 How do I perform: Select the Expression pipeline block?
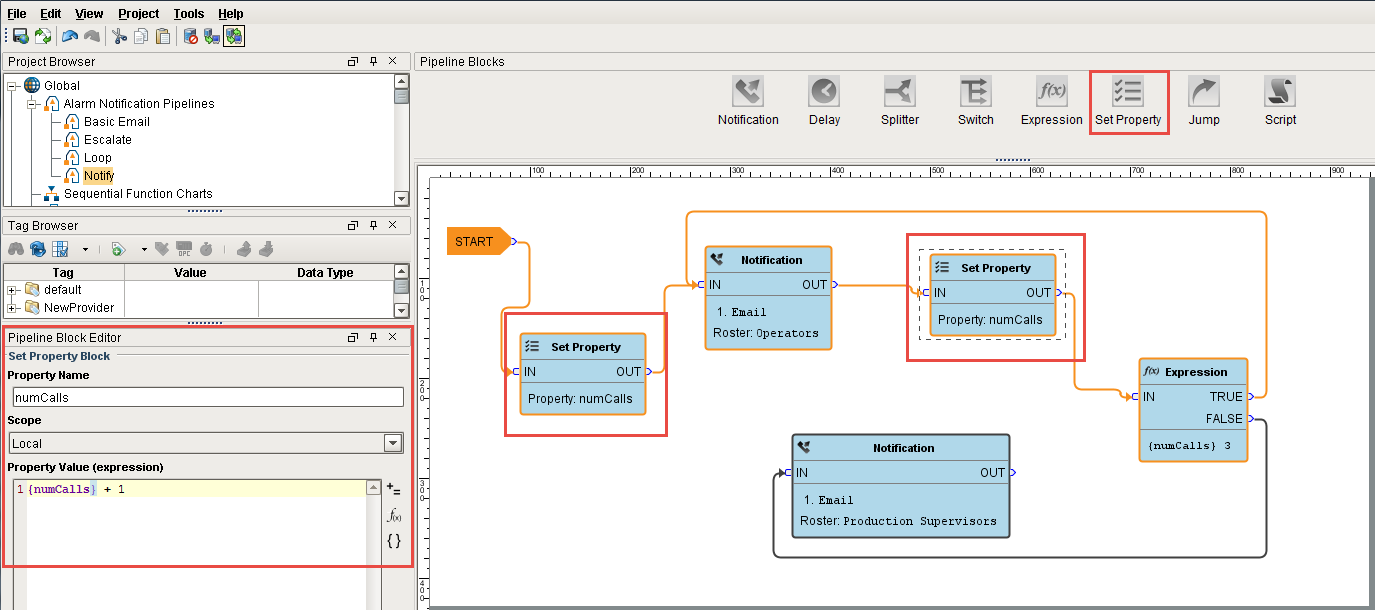1051,99
